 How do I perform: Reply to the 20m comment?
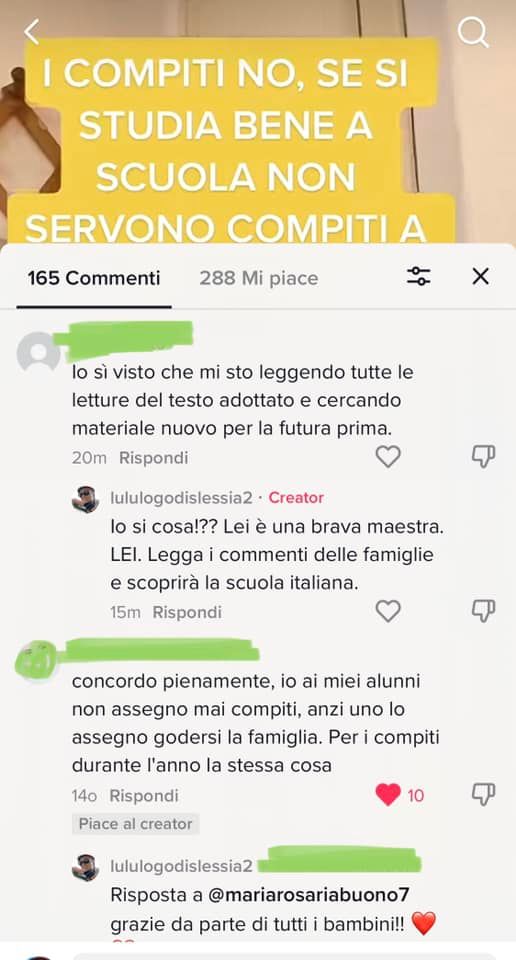(x=153, y=458)
